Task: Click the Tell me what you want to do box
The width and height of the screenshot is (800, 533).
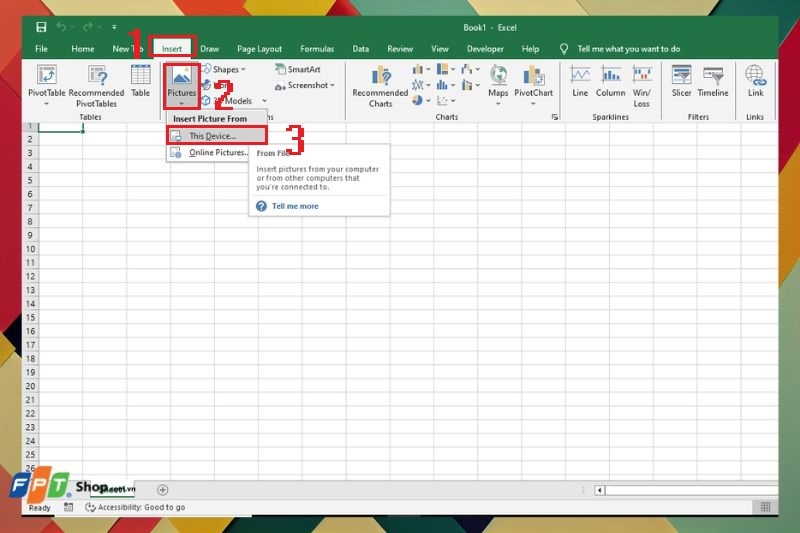Action: click(628, 48)
